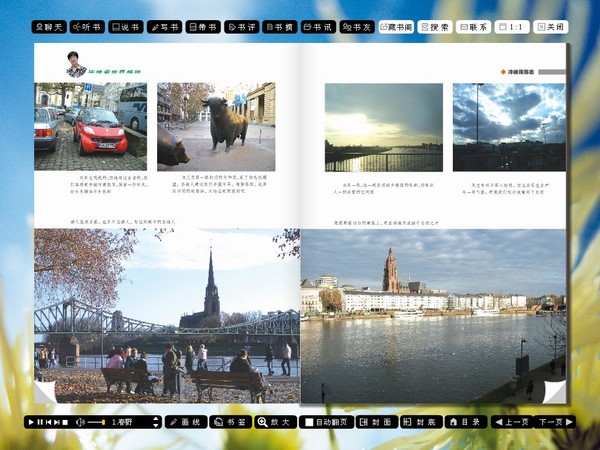Adjust the music volume slider
600x450 pixels.
pos(96,422)
